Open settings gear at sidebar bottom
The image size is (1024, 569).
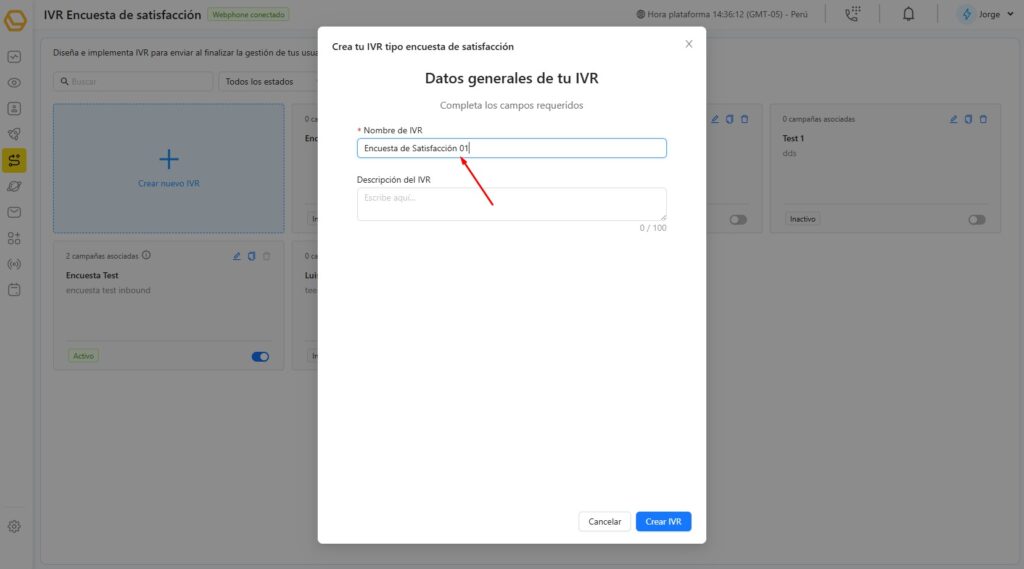(14, 526)
